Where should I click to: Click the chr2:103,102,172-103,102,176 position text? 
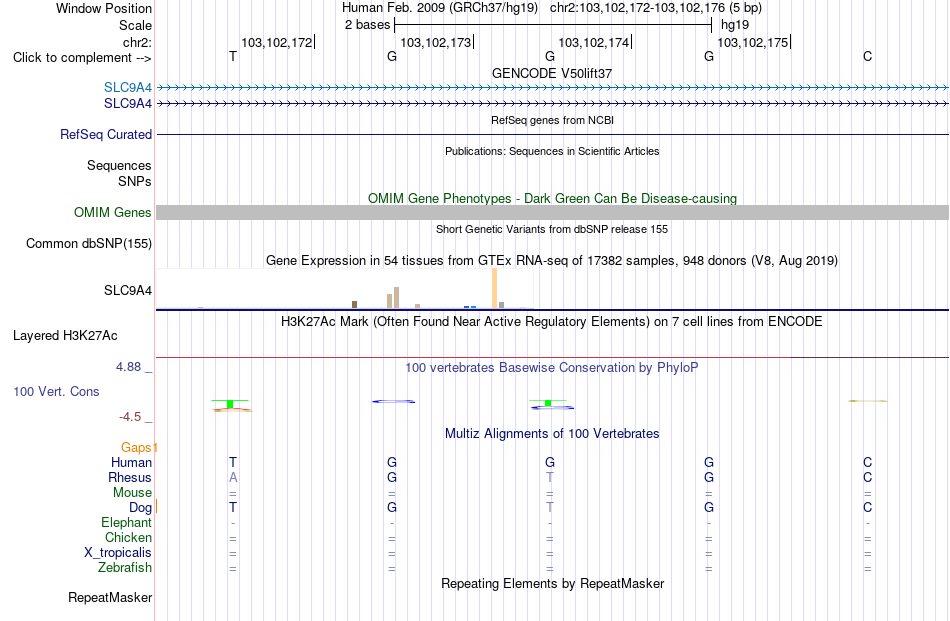tap(656, 8)
